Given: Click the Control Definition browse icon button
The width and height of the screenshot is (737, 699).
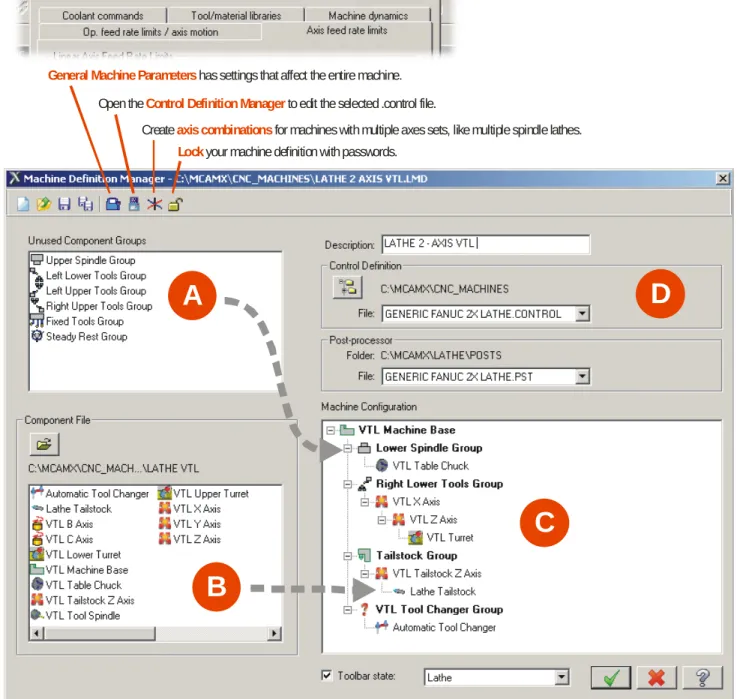Looking at the screenshot, I should (x=348, y=287).
